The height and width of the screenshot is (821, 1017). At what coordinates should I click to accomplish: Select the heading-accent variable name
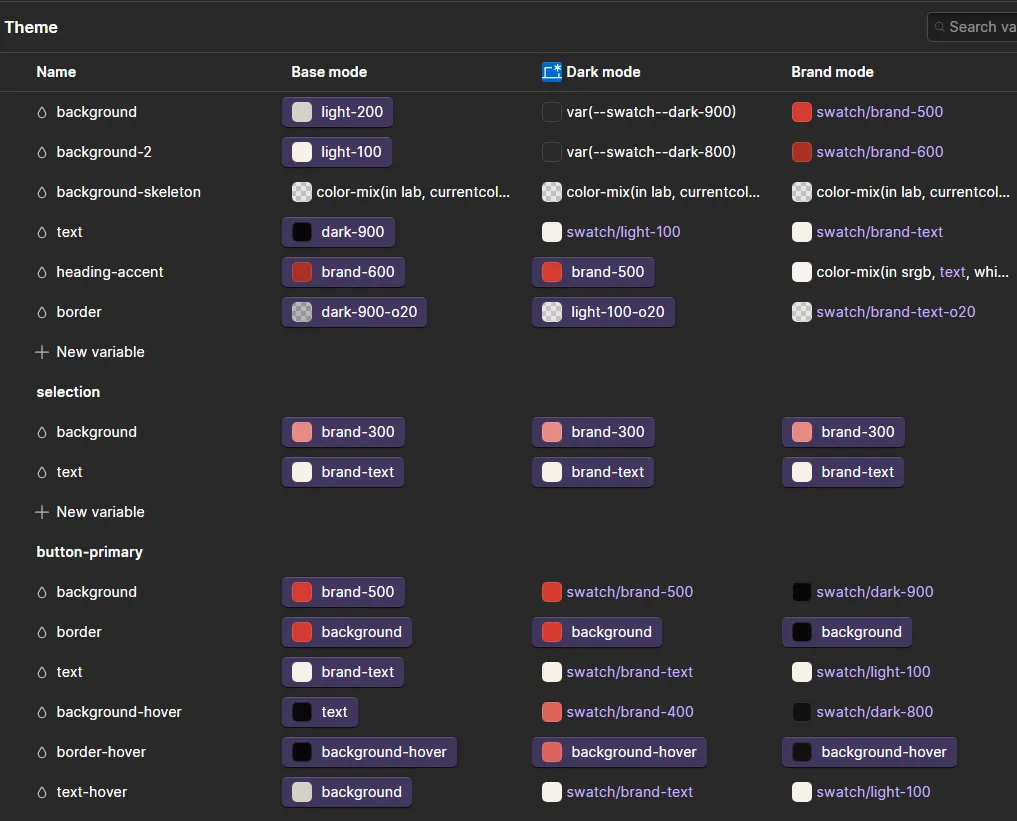[110, 272]
